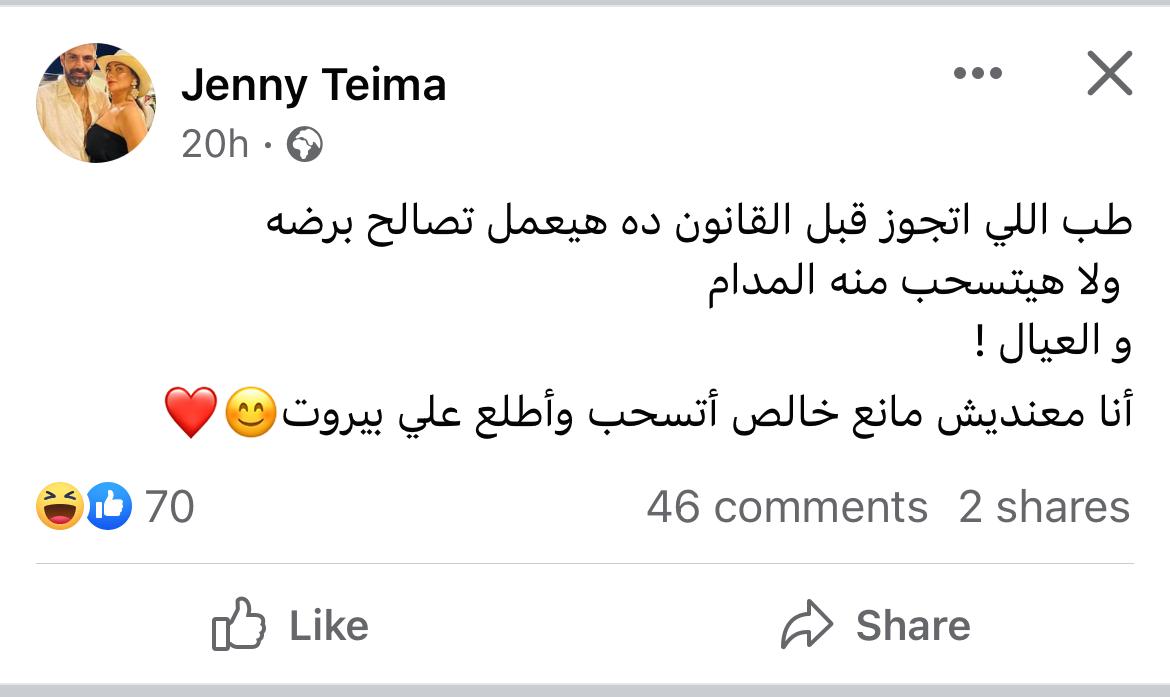Screen dimensions: 1170x697
Task: View the 2 shares link
Action: tap(1044, 507)
